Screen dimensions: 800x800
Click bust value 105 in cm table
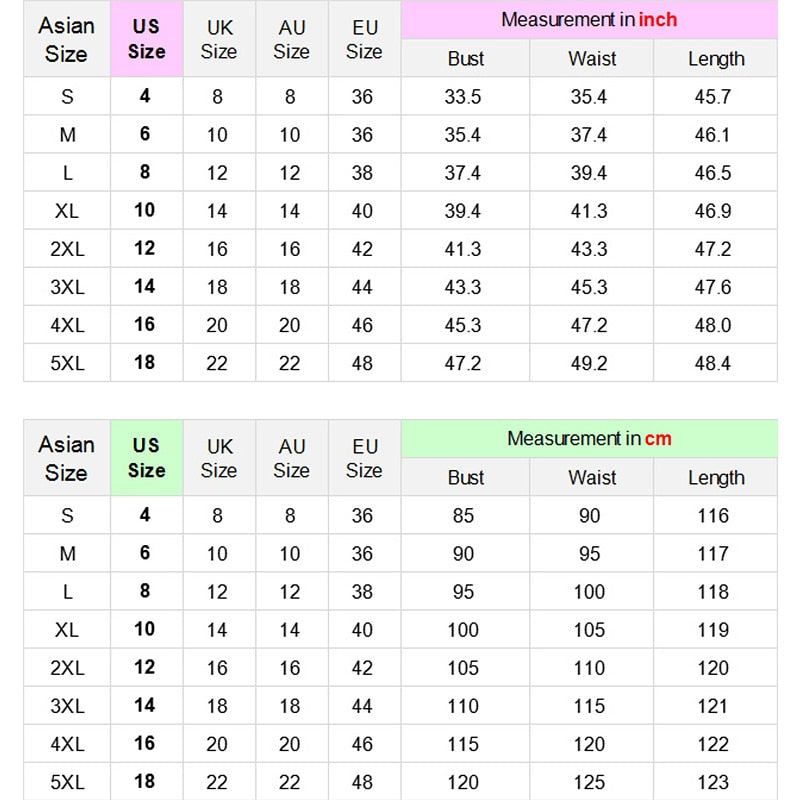463,668
